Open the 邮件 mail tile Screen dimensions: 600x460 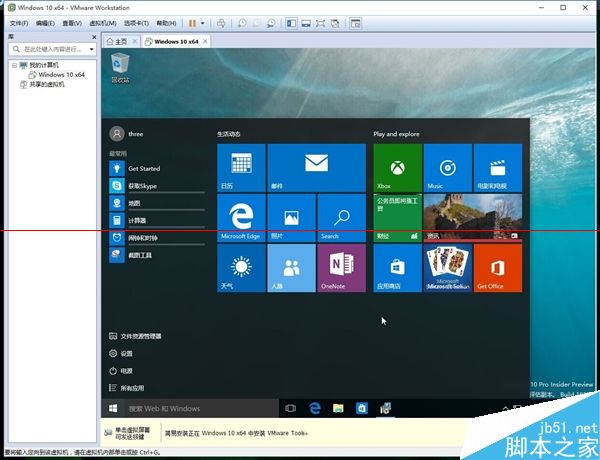click(x=317, y=167)
